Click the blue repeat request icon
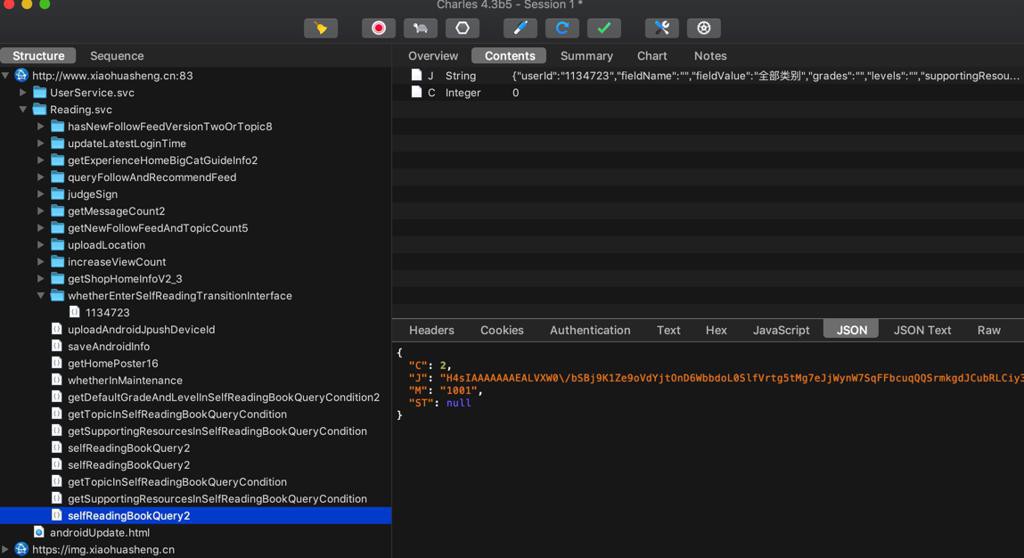This screenshot has width=1024, height=558. [562, 28]
